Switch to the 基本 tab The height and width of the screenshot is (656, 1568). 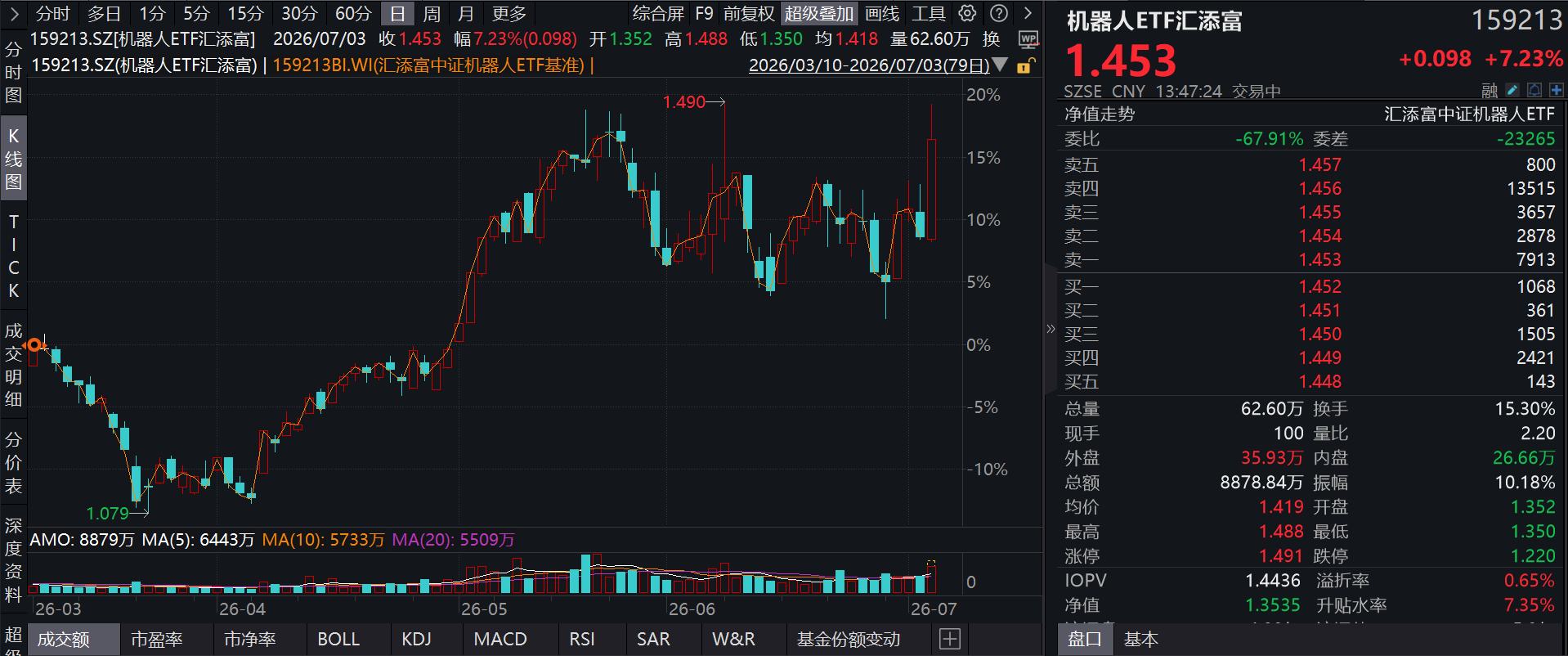coord(1140,639)
